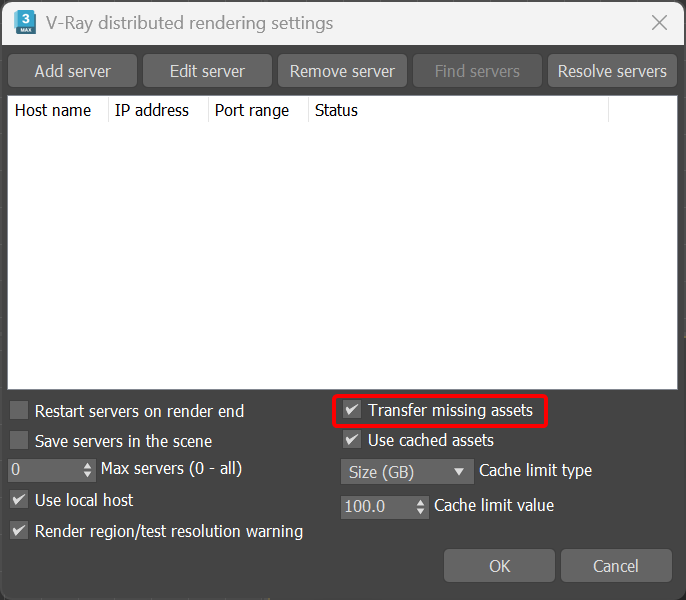Viewport: 686px width, 600px height.
Task: Open the Edit server dialog
Action: [x=207, y=71]
